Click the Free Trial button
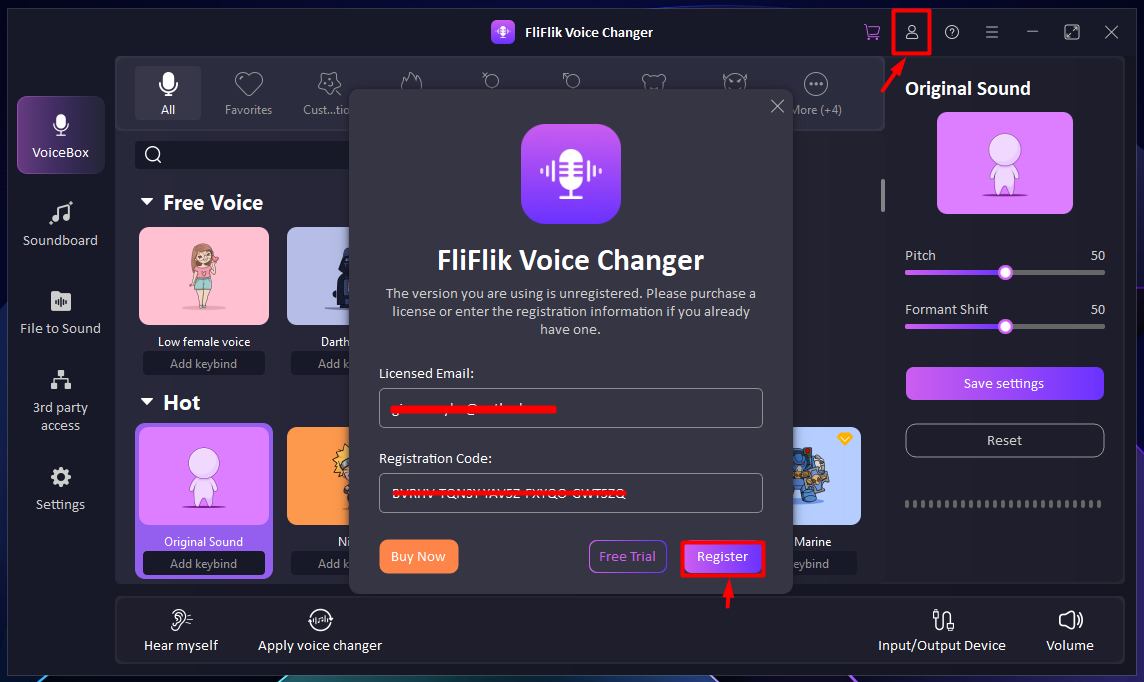Viewport: 1144px width, 682px height. (627, 557)
